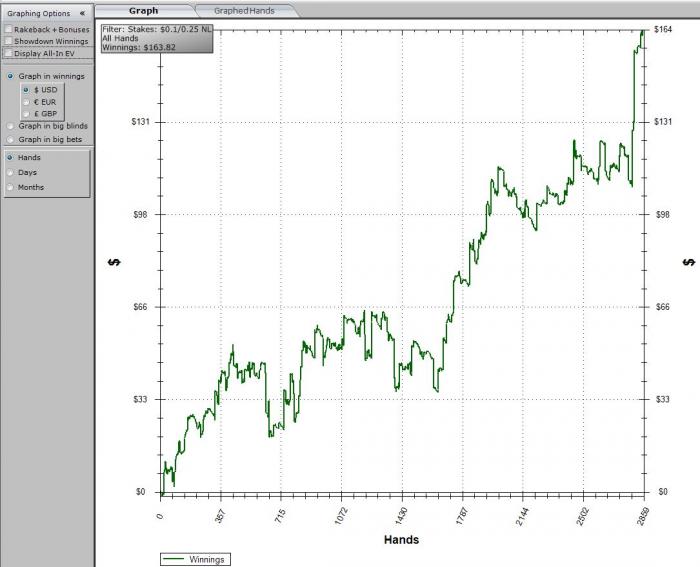
Task: Toggle Display All-In EV checkbox
Action: click(x=8, y=53)
